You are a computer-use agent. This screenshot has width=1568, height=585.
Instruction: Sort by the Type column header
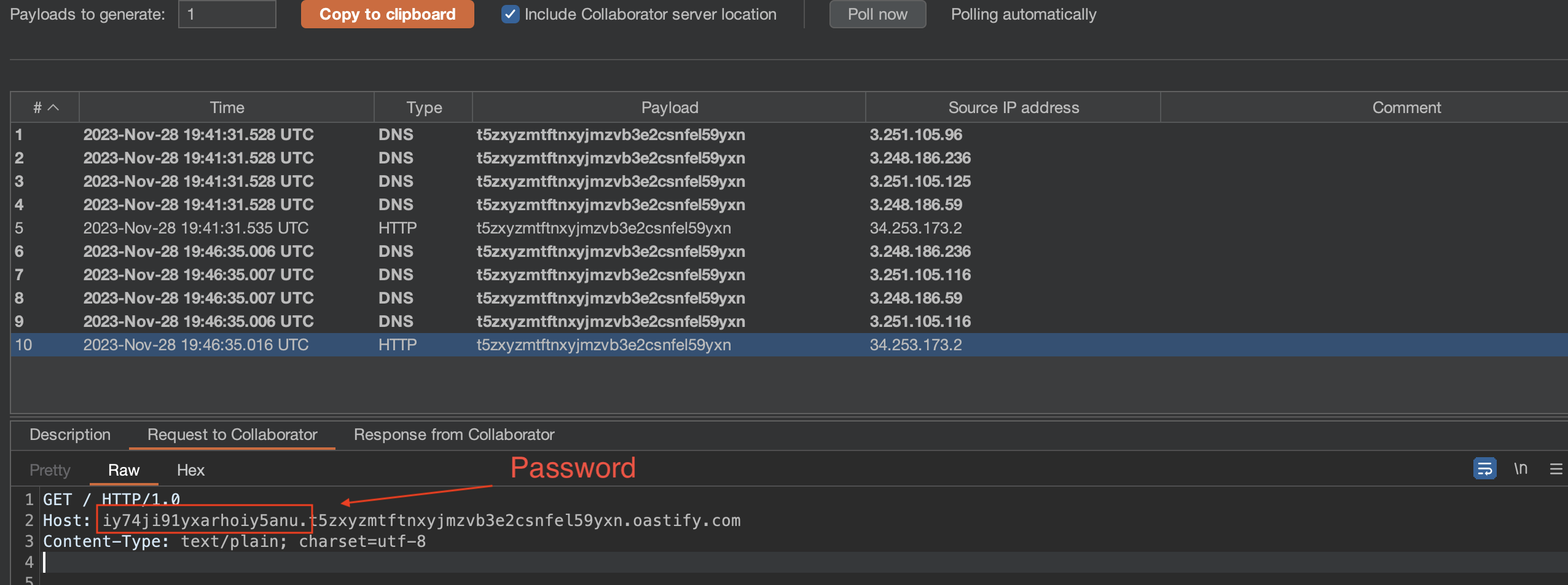pos(423,108)
